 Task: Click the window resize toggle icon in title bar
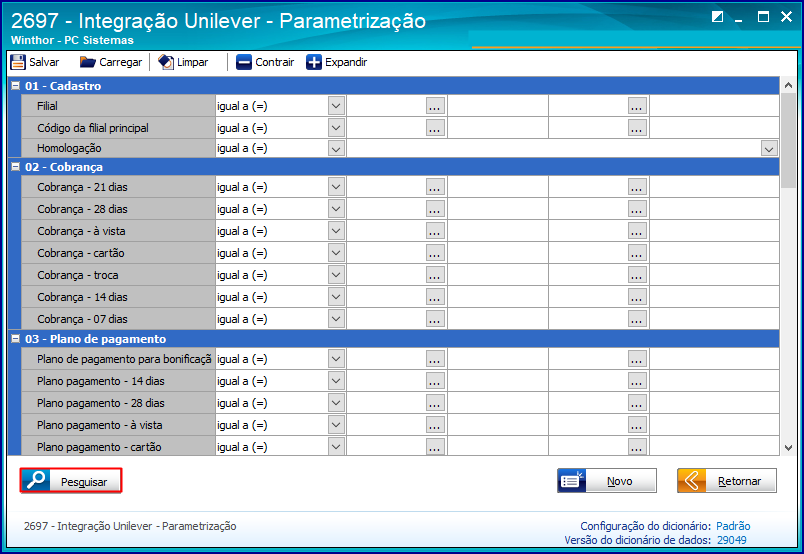[717, 17]
